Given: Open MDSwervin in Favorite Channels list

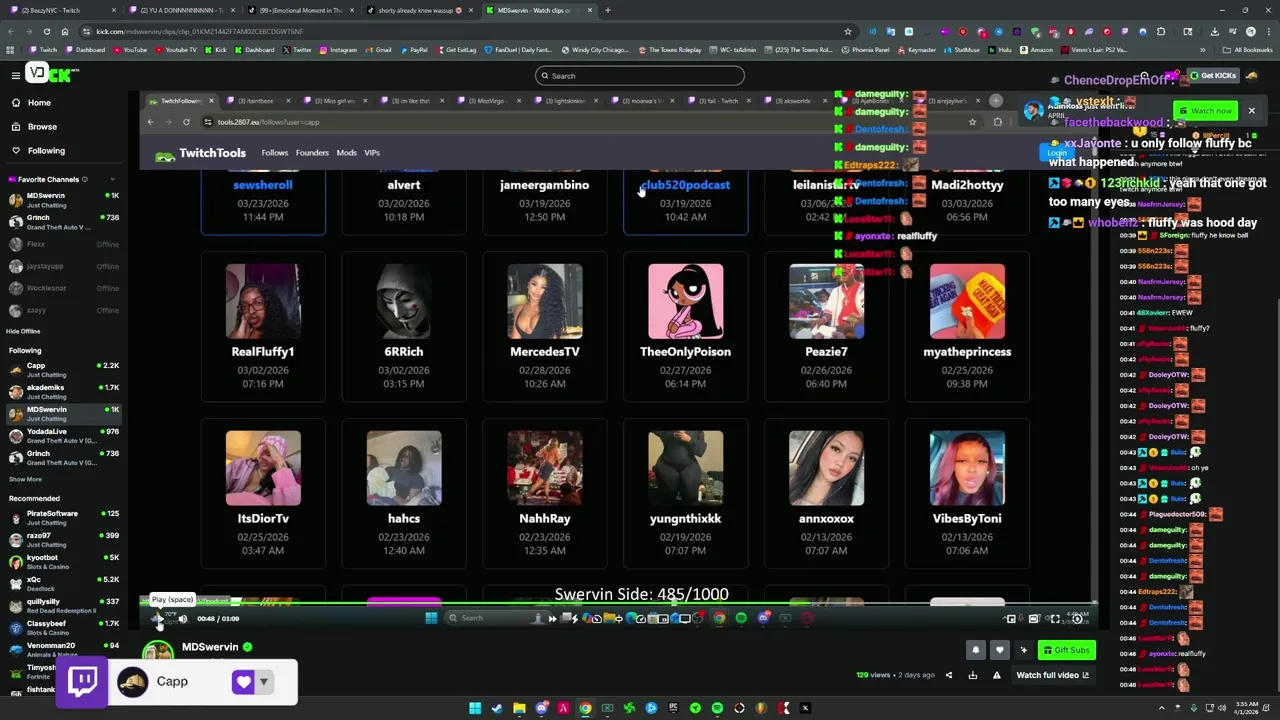Looking at the screenshot, I should 62,200.
